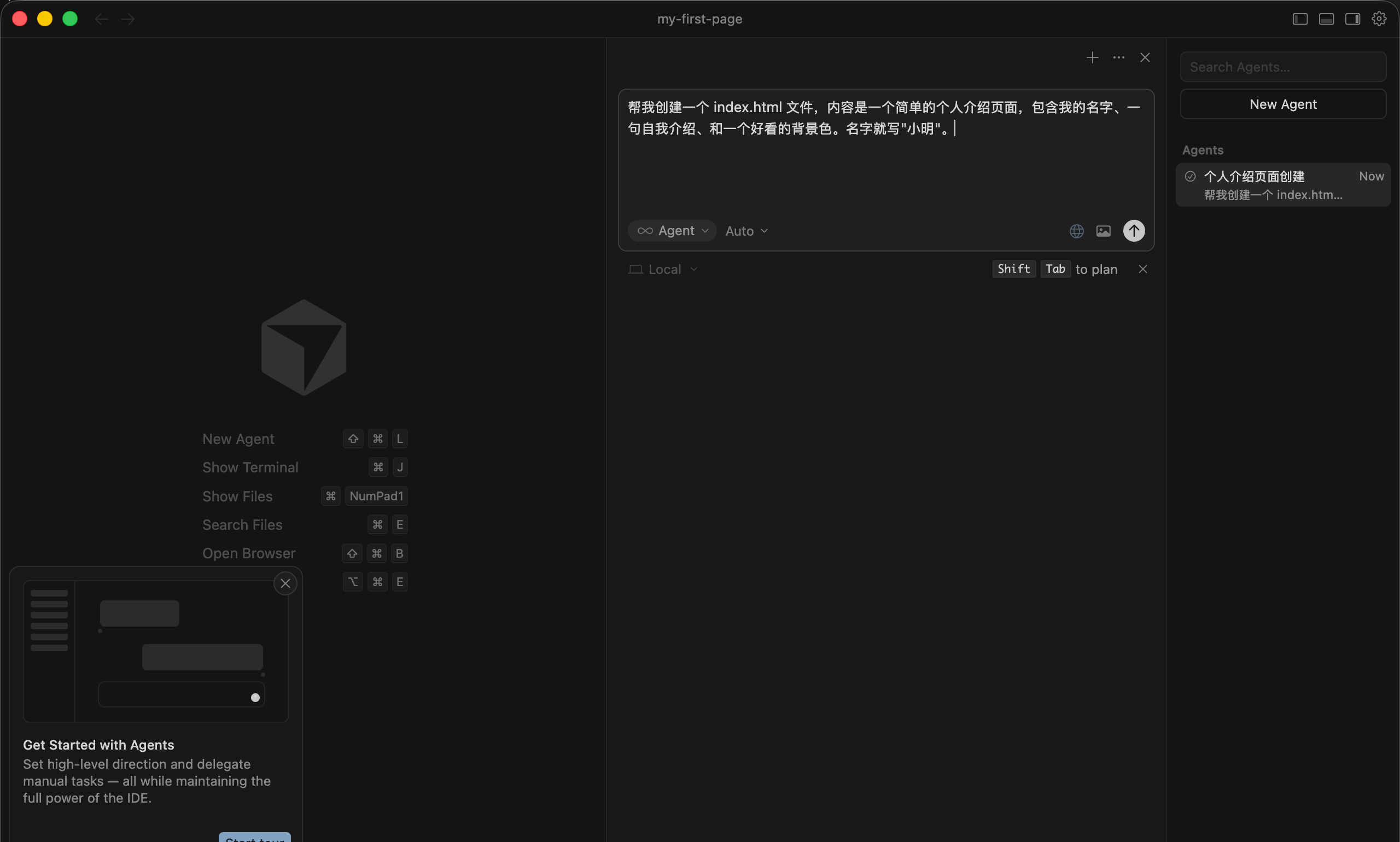
Task: Click the New Agent button
Action: pos(1282,104)
